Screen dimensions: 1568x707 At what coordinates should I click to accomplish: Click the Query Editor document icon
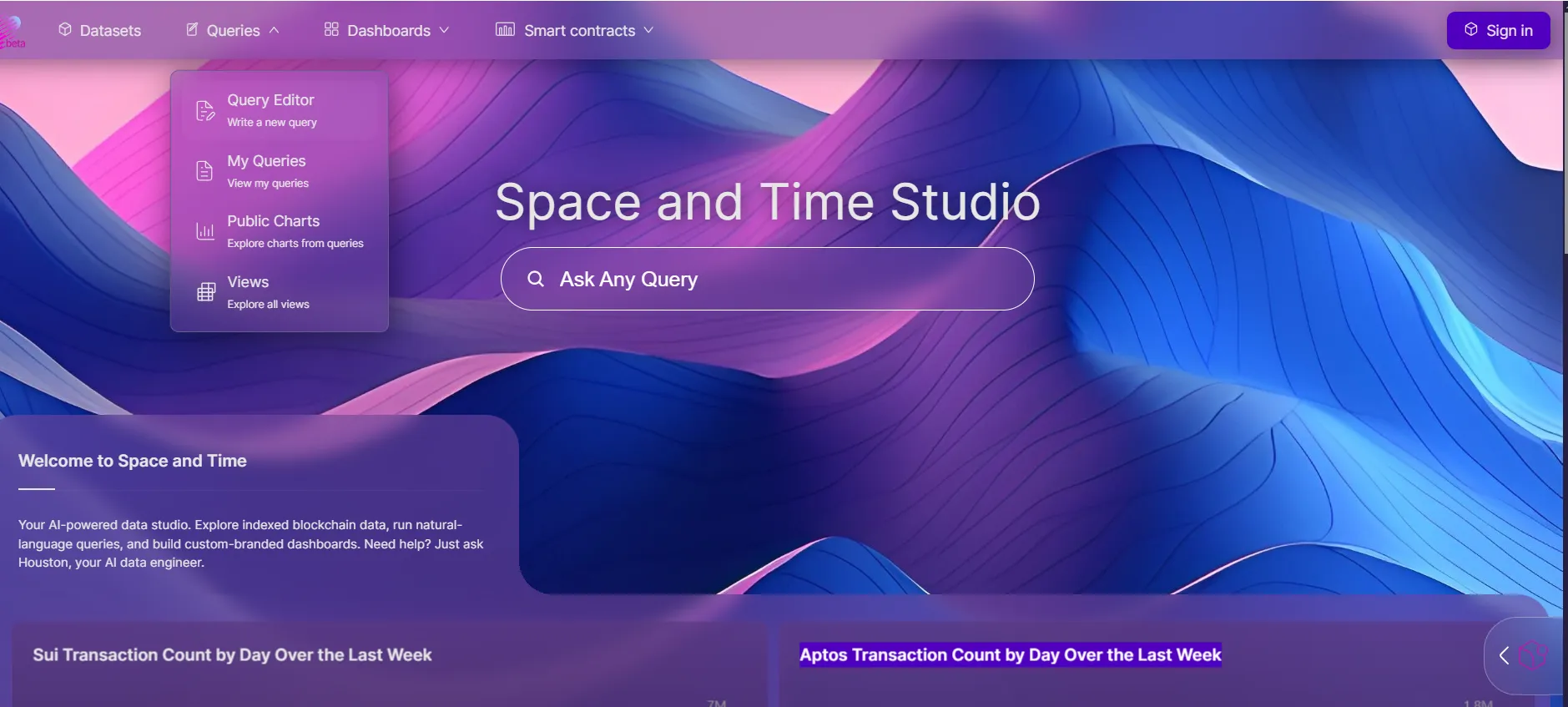pyautogui.click(x=205, y=110)
